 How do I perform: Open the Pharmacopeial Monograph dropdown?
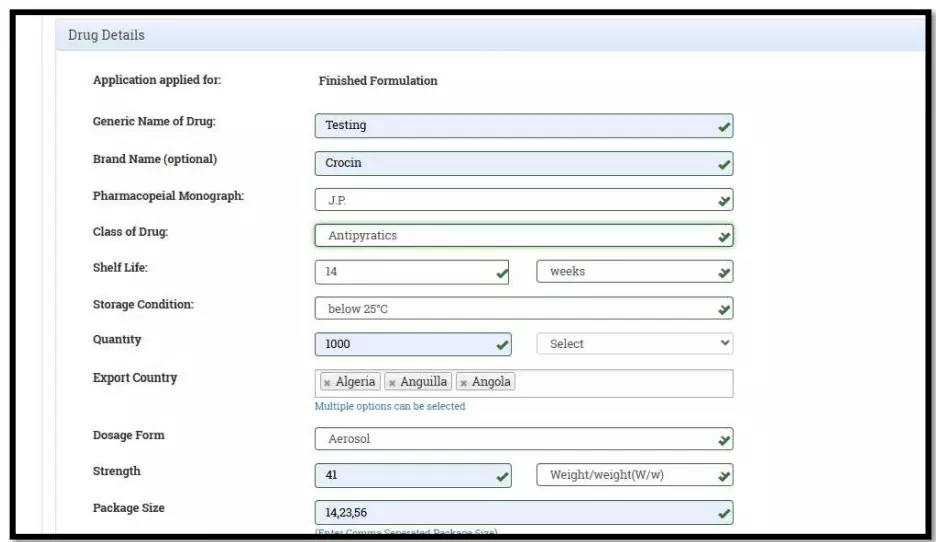point(523,200)
